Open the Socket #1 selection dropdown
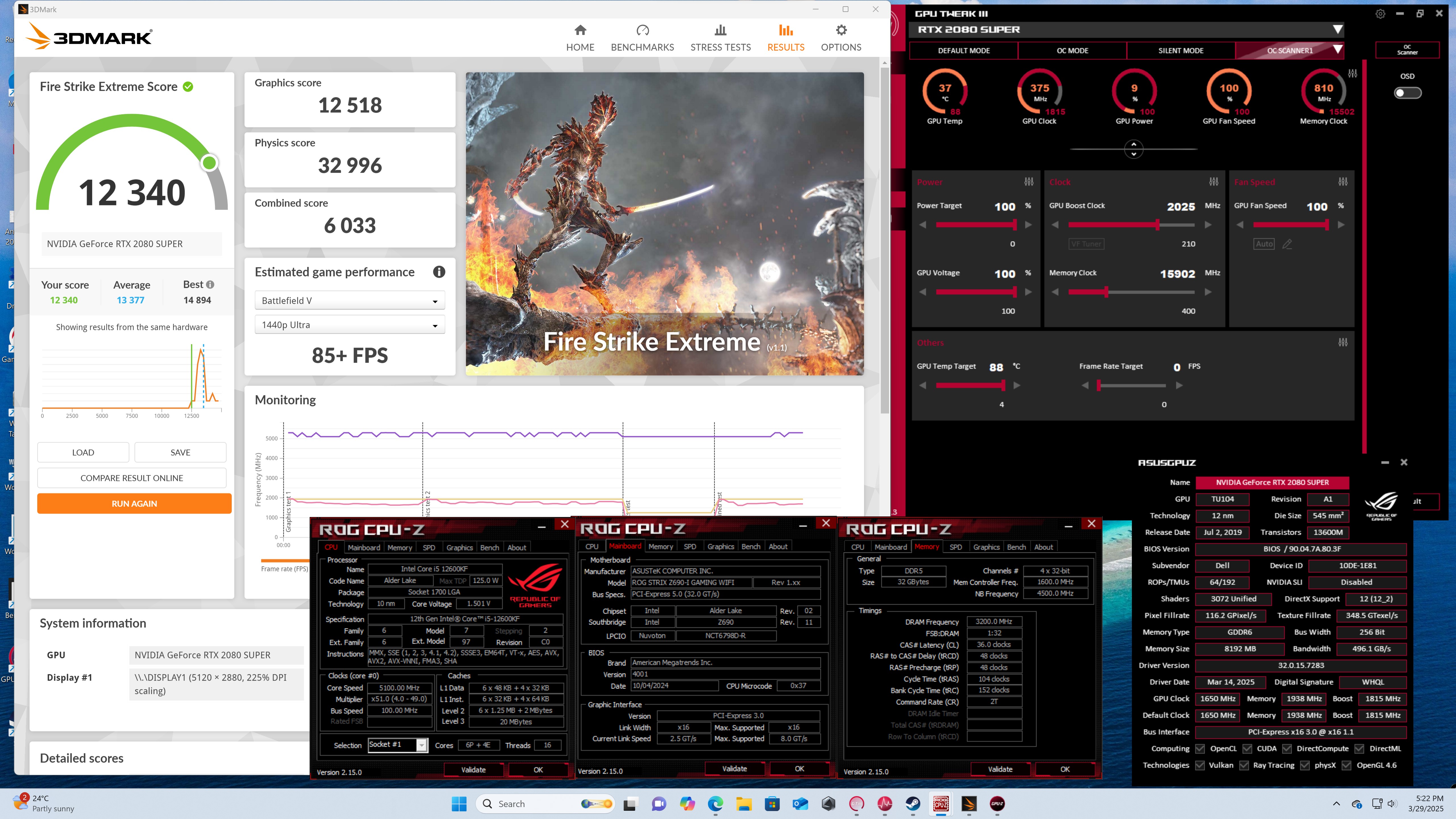The width and height of the screenshot is (1456, 819). 397,745
